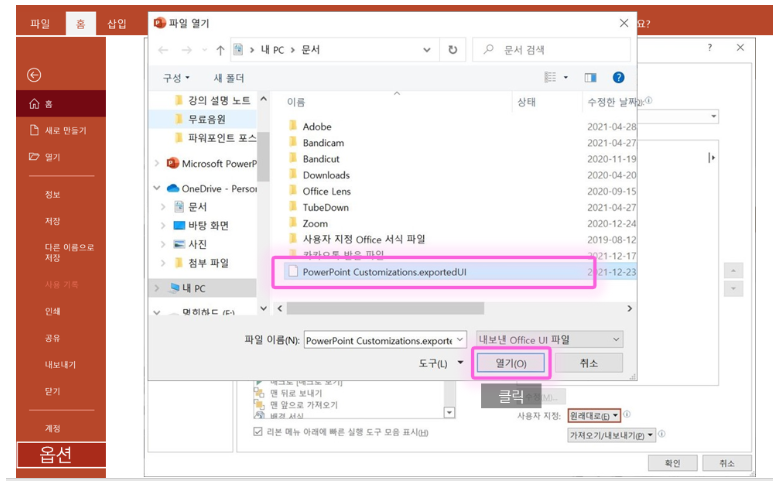Open the 홈 backstage page
Image resolution: width=773 pixels, height=481 pixels.
coord(61,103)
